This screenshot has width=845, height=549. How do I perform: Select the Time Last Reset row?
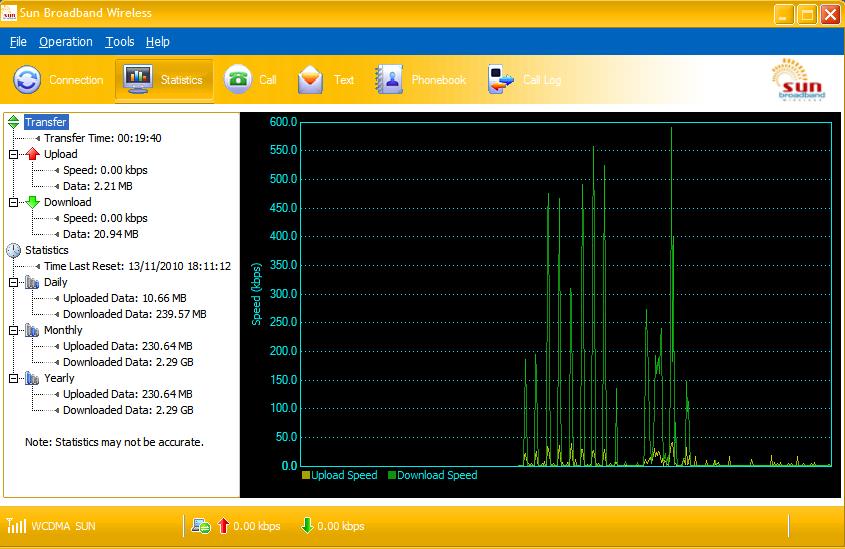[x=137, y=266]
